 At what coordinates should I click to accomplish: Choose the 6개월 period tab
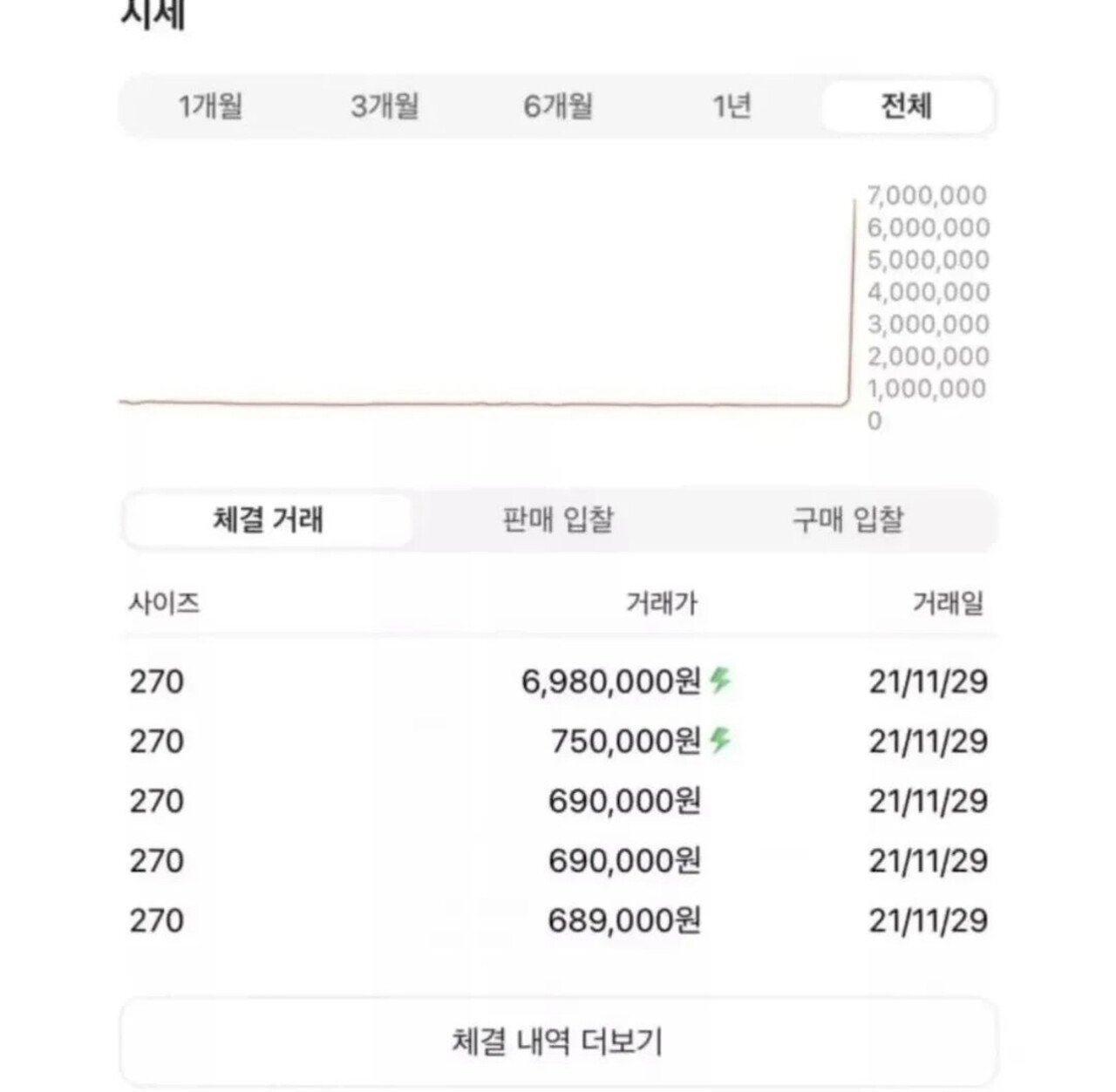[x=558, y=106]
